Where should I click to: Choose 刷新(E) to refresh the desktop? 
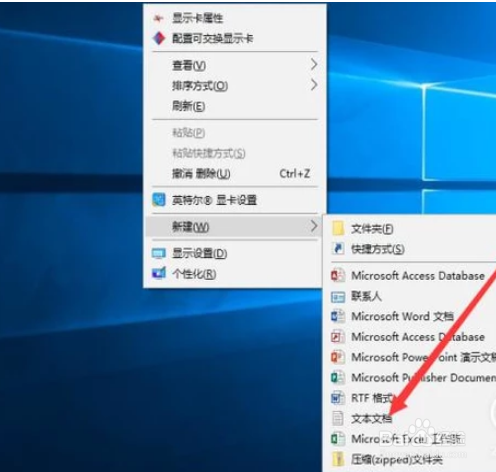pyautogui.click(x=235, y=106)
